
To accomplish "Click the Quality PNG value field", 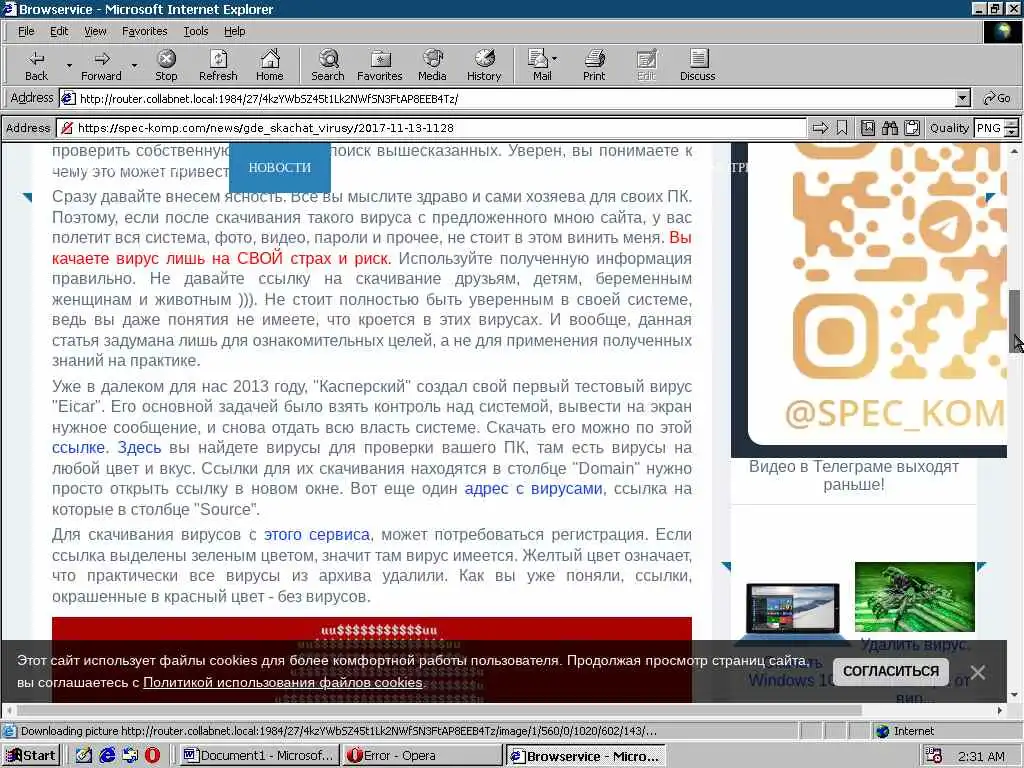I will click(989, 128).
